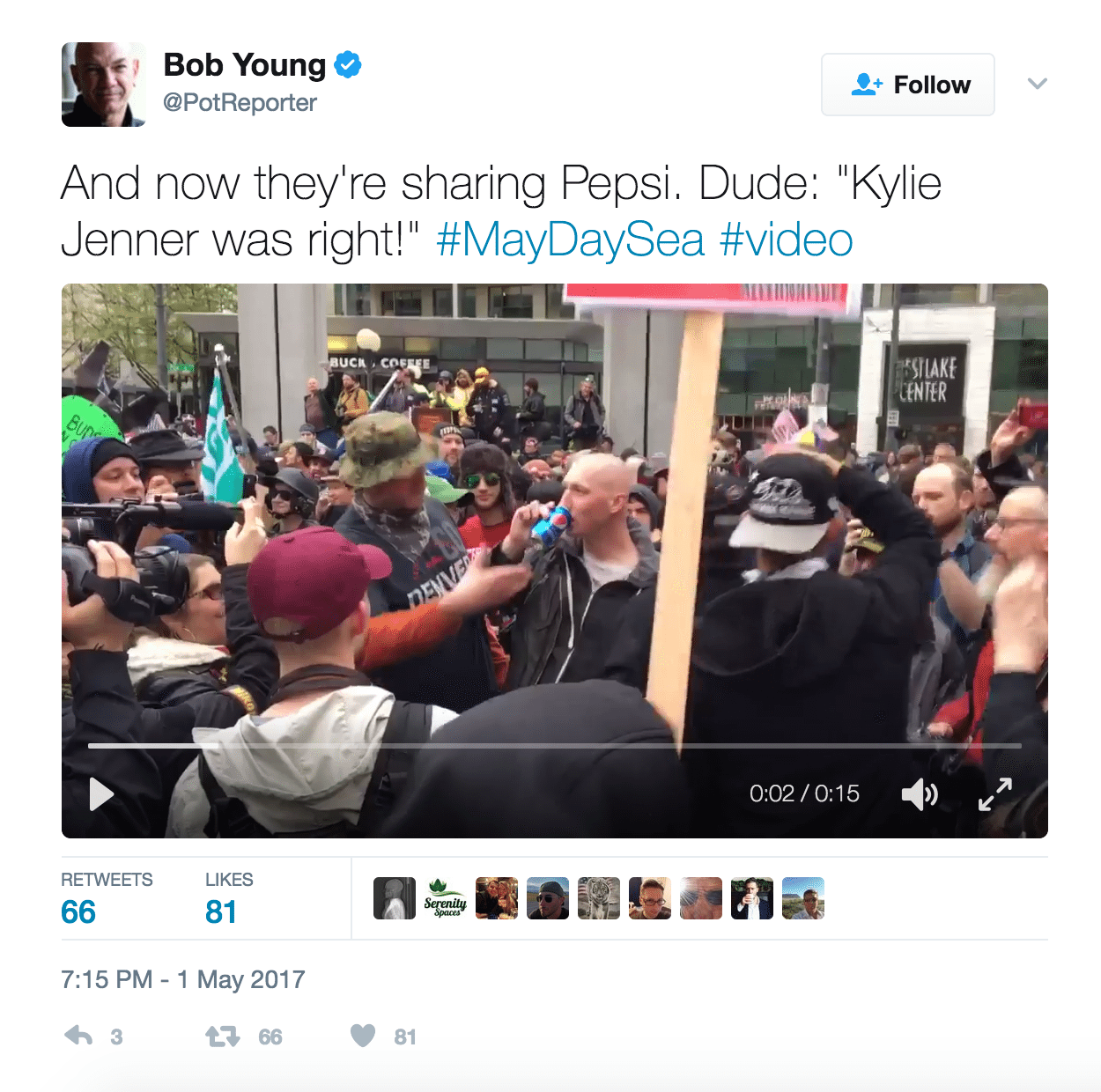Viewport: 1101px width, 1092px height.
Task: Open the #video hashtag link
Action: tap(787, 240)
